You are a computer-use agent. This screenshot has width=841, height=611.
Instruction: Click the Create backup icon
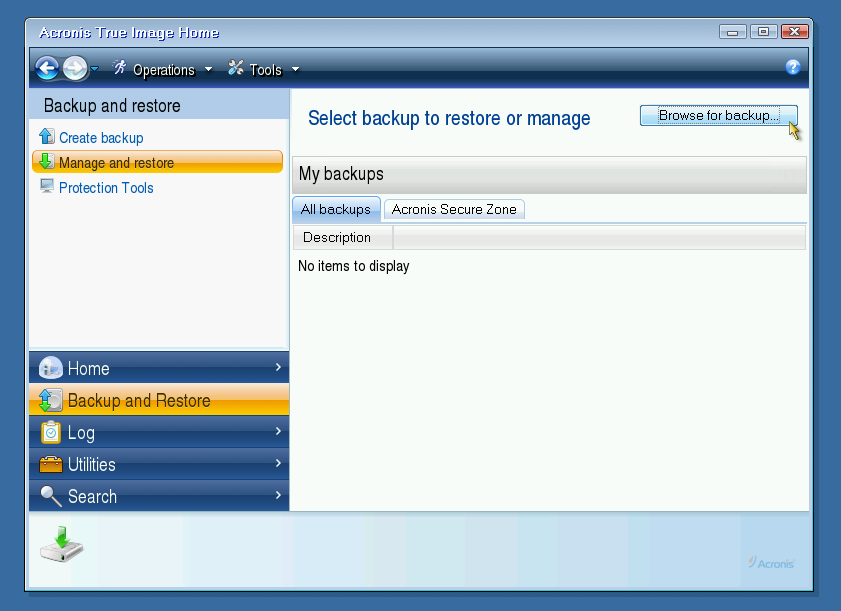click(x=47, y=137)
